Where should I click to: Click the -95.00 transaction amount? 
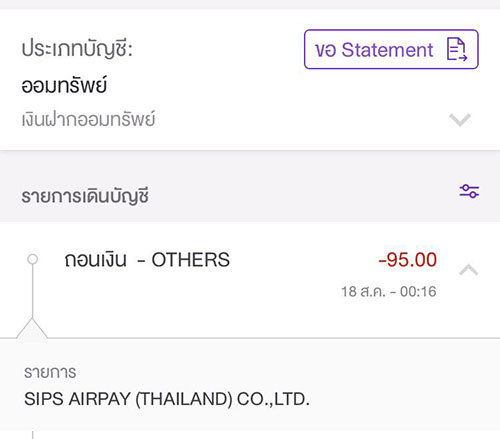pos(407,260)
